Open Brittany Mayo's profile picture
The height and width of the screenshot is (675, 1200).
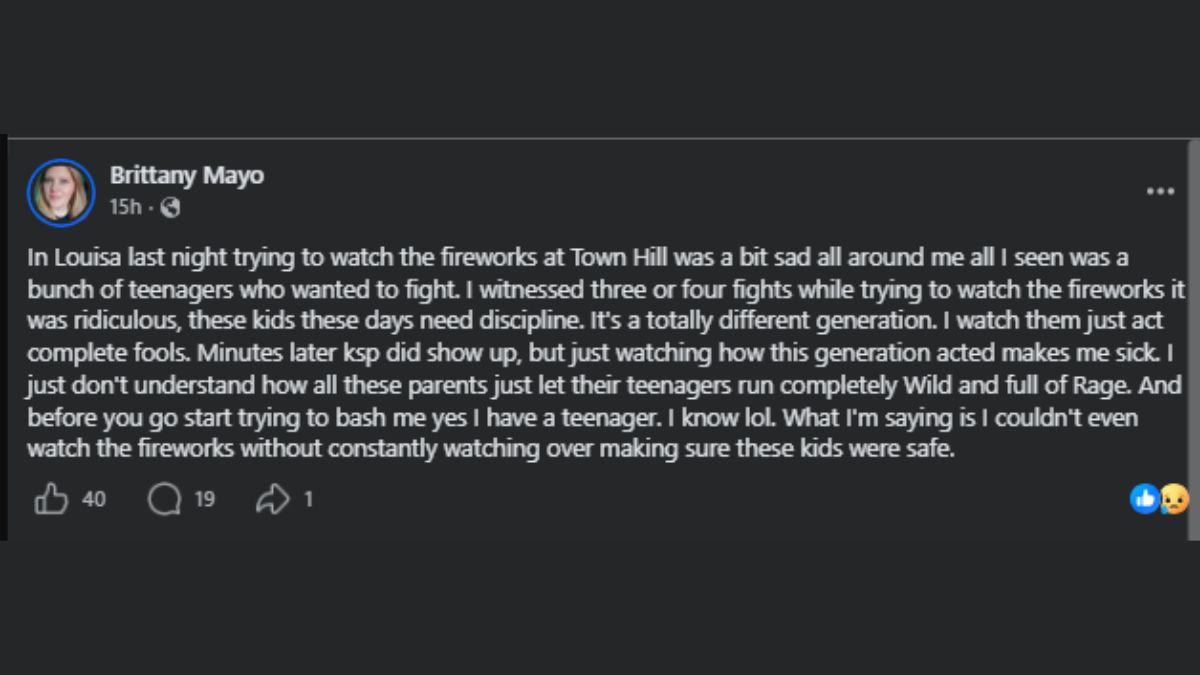click(61, 192)
